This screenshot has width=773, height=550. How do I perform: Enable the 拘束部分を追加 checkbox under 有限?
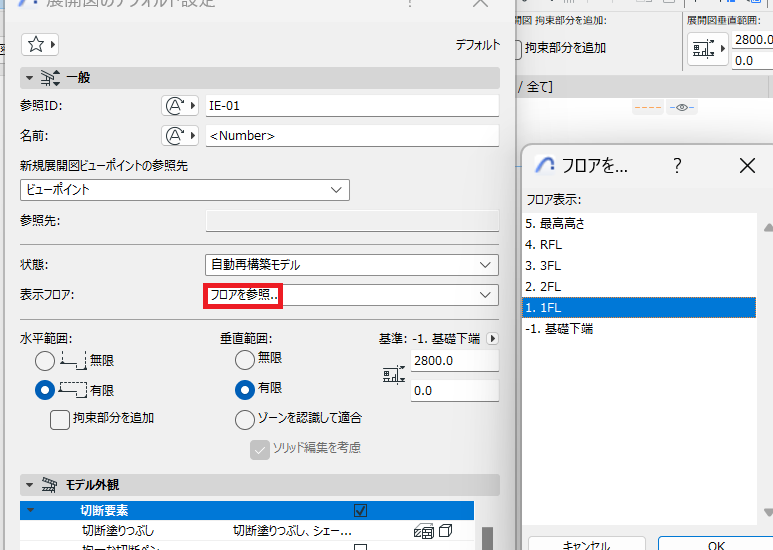[60, 420]
